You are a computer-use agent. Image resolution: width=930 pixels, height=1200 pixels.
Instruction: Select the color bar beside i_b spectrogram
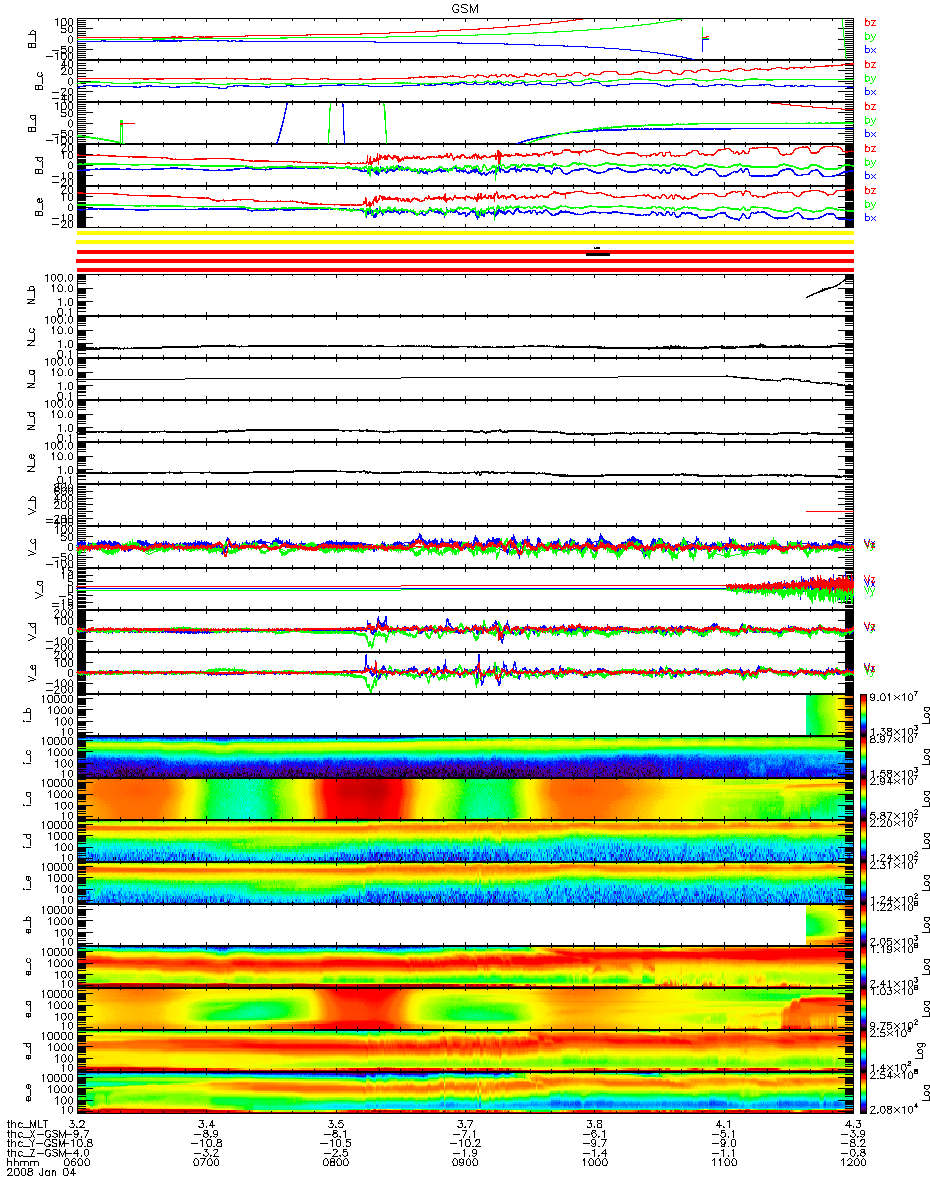pyautogui.click(x=862, y=714)
